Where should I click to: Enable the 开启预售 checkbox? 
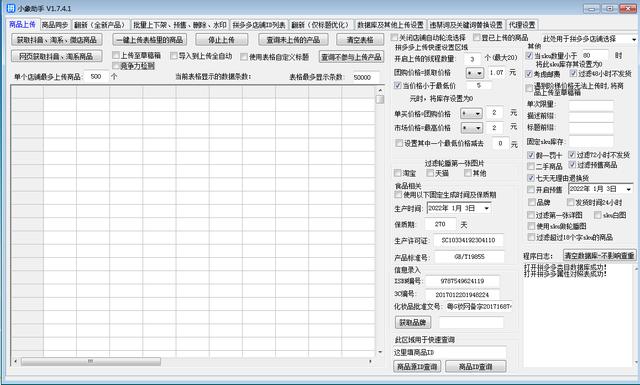point(531,189)
